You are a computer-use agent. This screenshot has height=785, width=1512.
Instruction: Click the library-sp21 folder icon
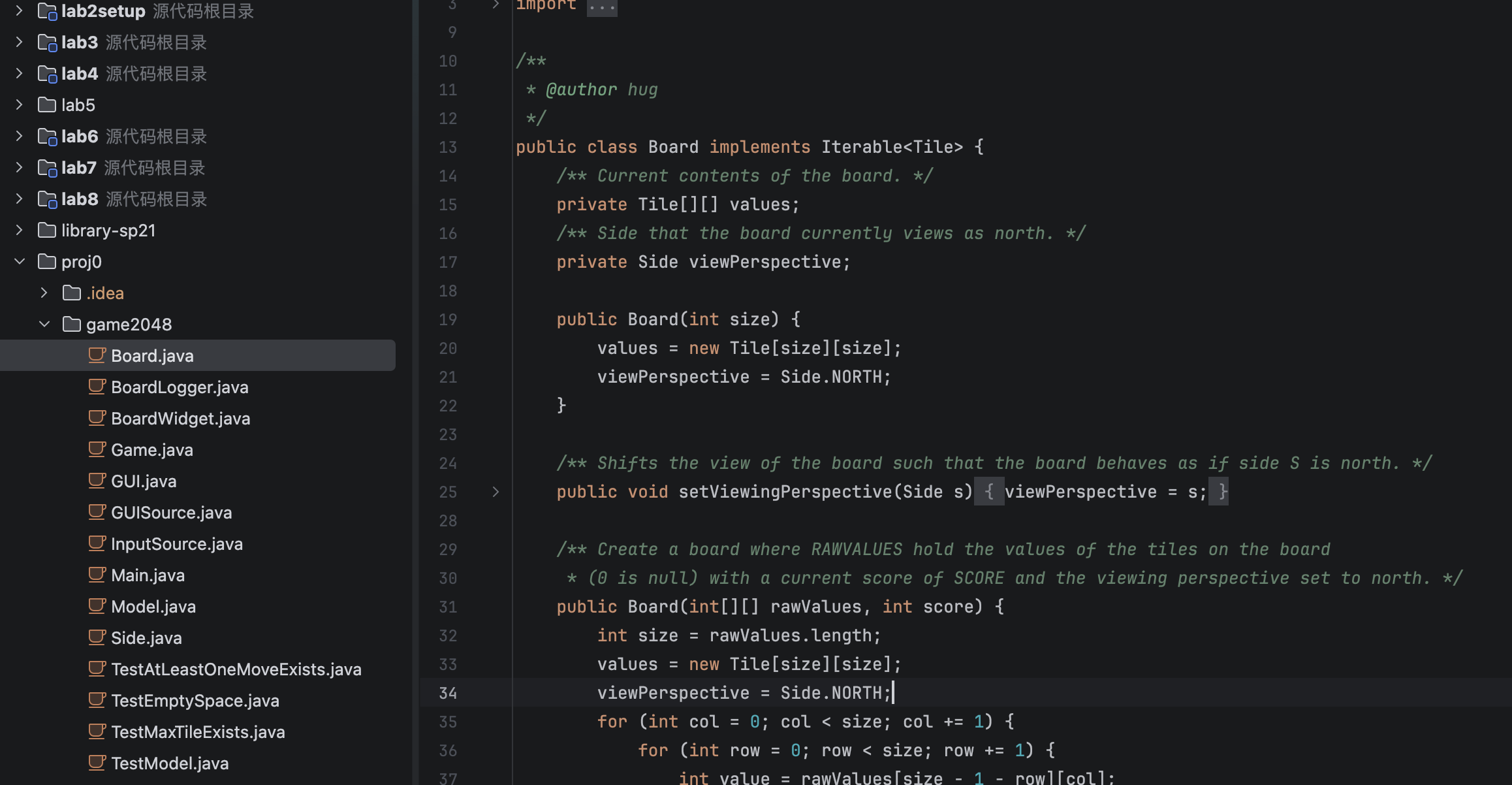[x=47, y=231]
